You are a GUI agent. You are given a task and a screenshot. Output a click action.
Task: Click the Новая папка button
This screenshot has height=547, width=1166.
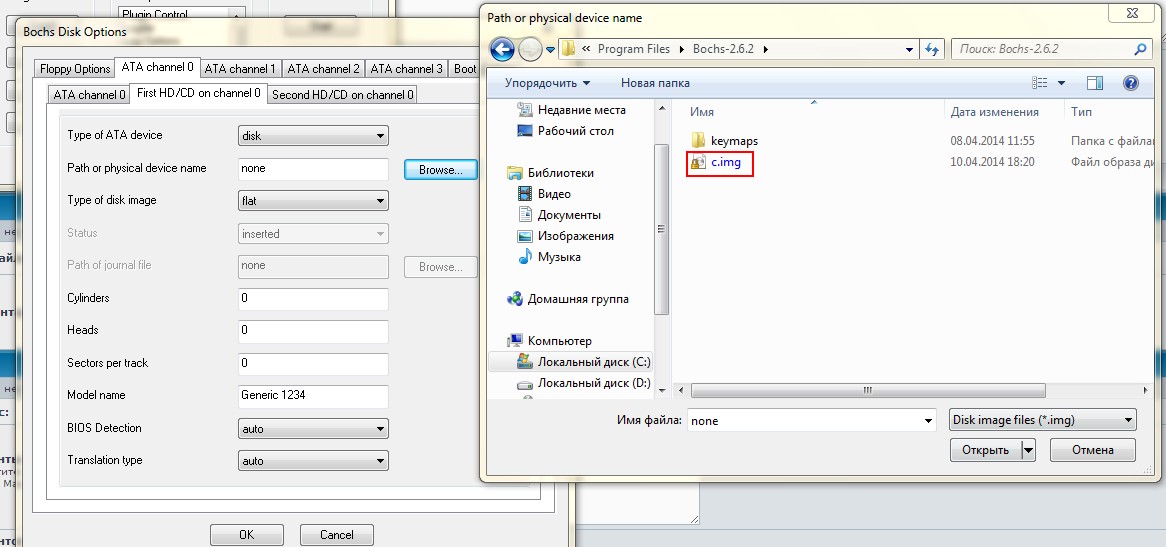click(655, 83)
